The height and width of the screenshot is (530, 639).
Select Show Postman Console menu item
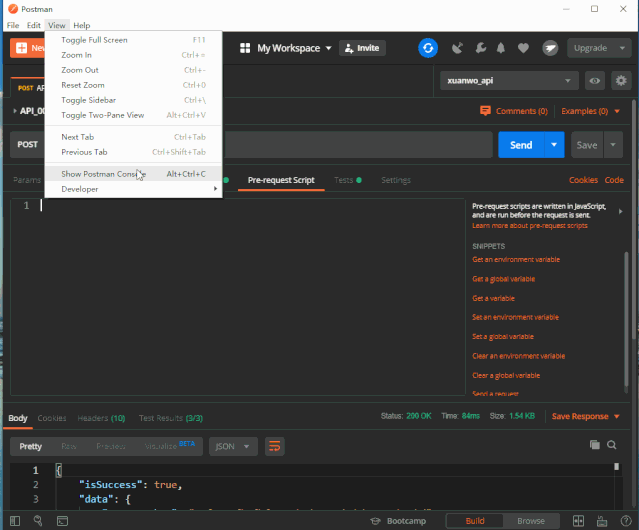(133, 174)
